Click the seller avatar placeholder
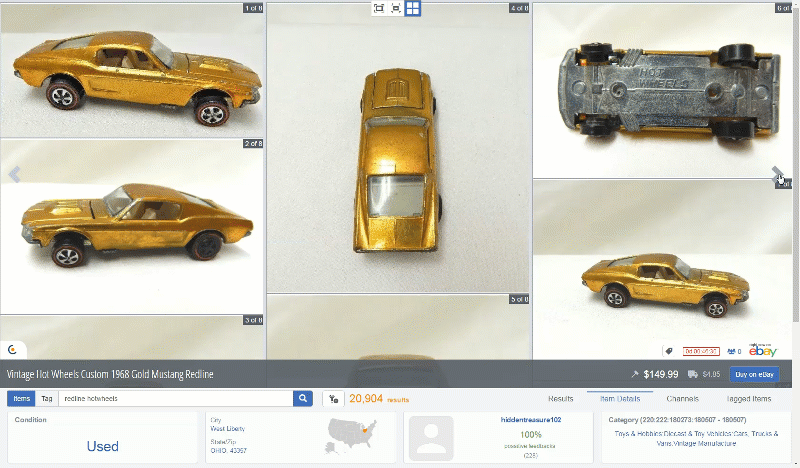Viewport: 800px width, 468px height. click(432, 438)
